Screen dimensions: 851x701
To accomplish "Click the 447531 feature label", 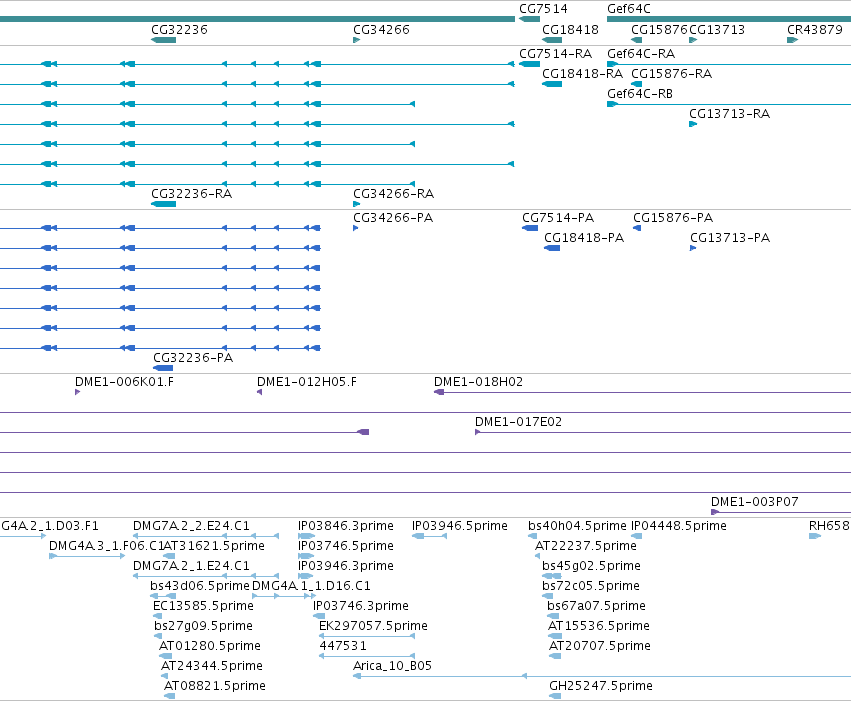I will click(342, 646).
